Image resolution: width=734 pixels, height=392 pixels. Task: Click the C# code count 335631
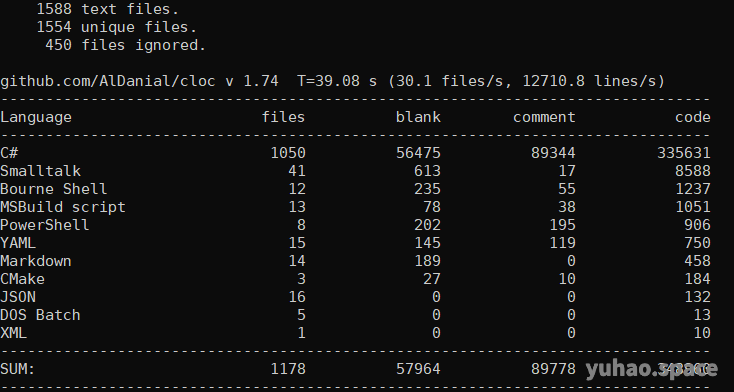point(684,153)
